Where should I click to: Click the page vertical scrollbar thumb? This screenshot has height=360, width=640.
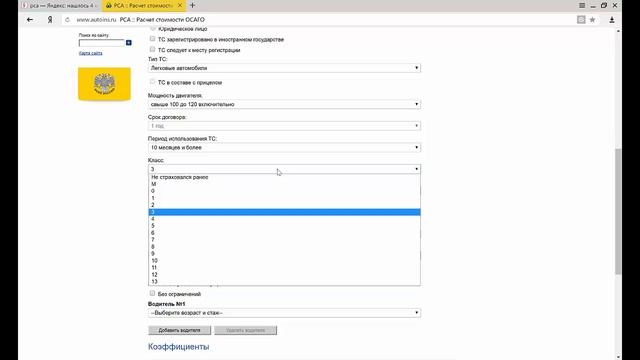click(618, 211)
